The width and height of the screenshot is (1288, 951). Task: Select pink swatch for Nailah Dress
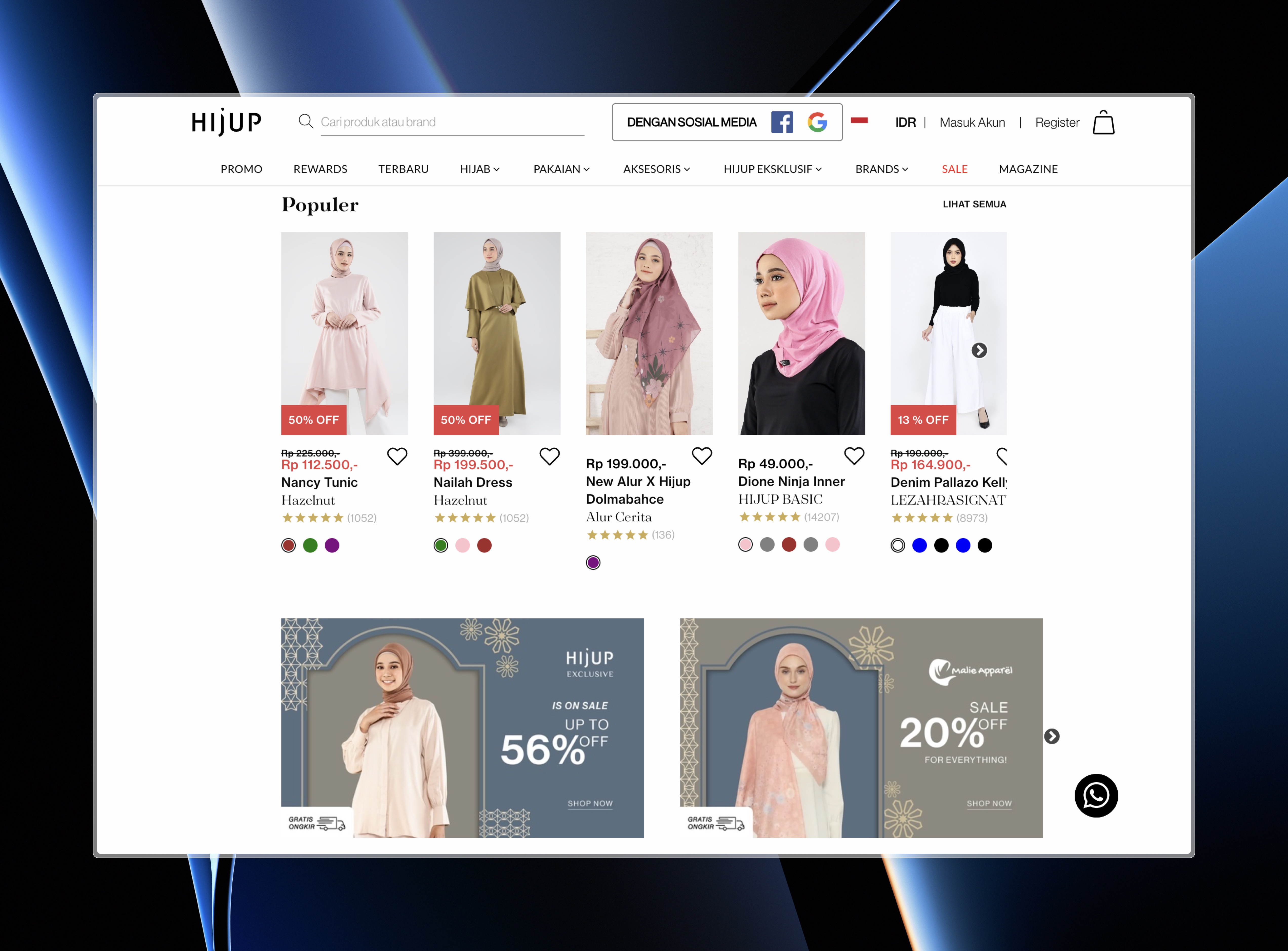coord(463,545)
